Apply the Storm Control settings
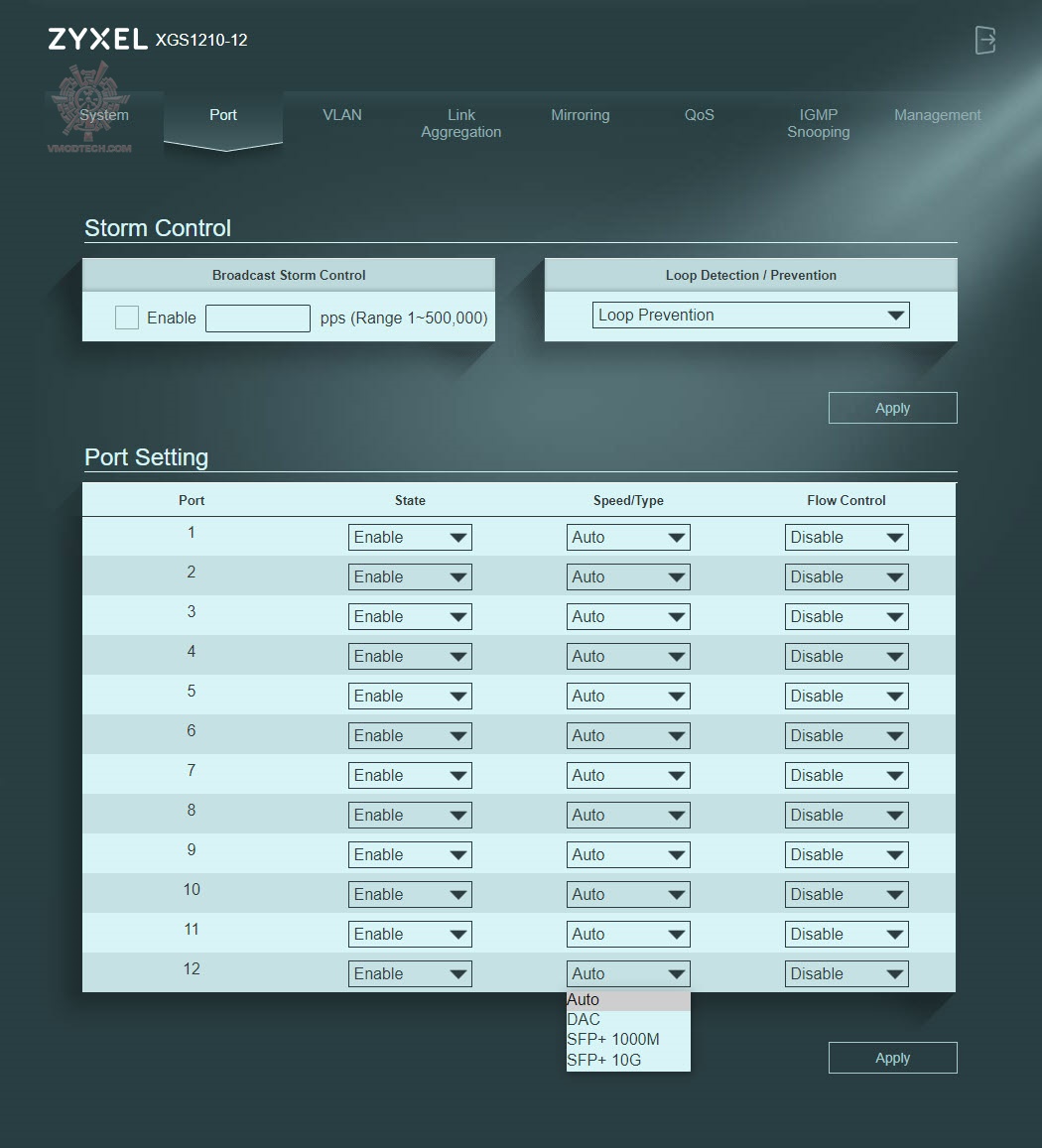The width and height of the screenshot is (1042, 1148). tap(892, 408)
